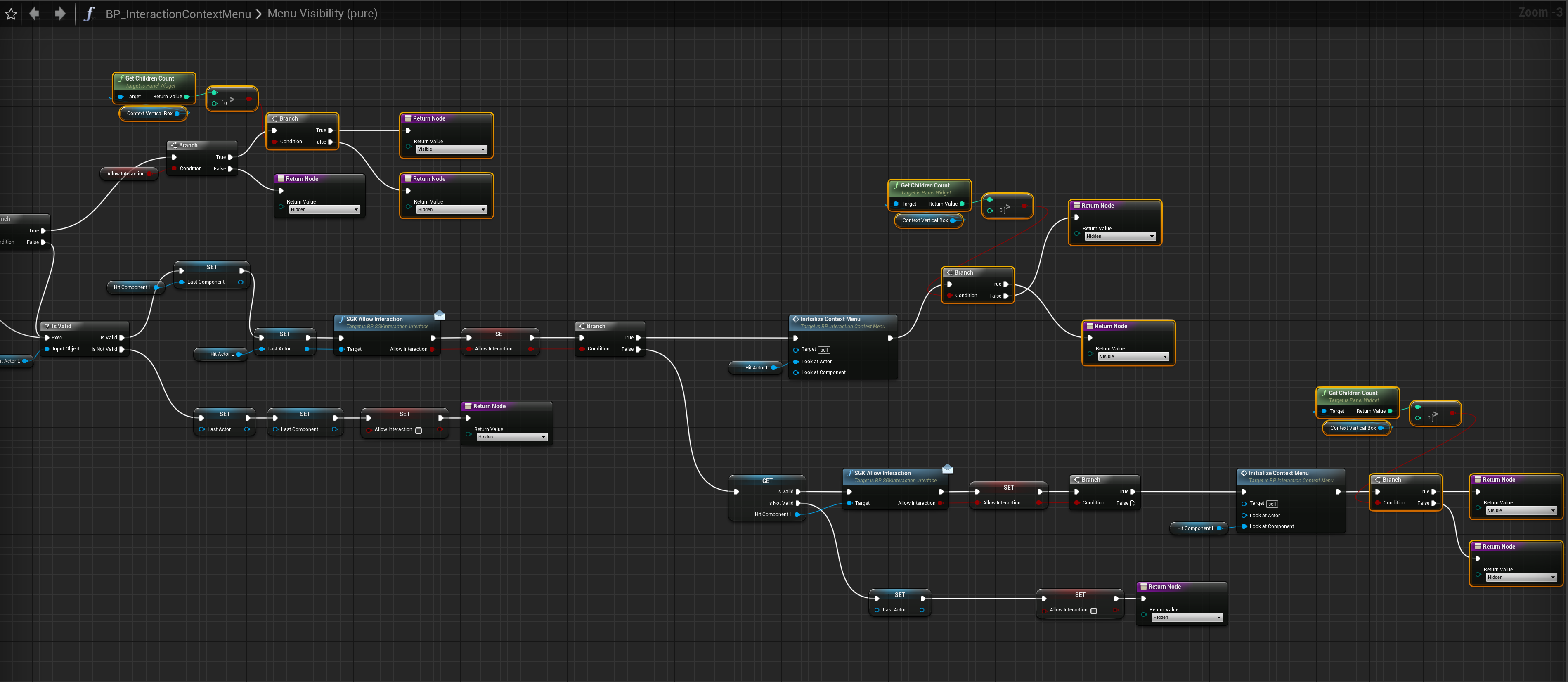Select Menu Visibility (pure) breadcrumb item
1568x682 pixels.
[x=322, y=13]
